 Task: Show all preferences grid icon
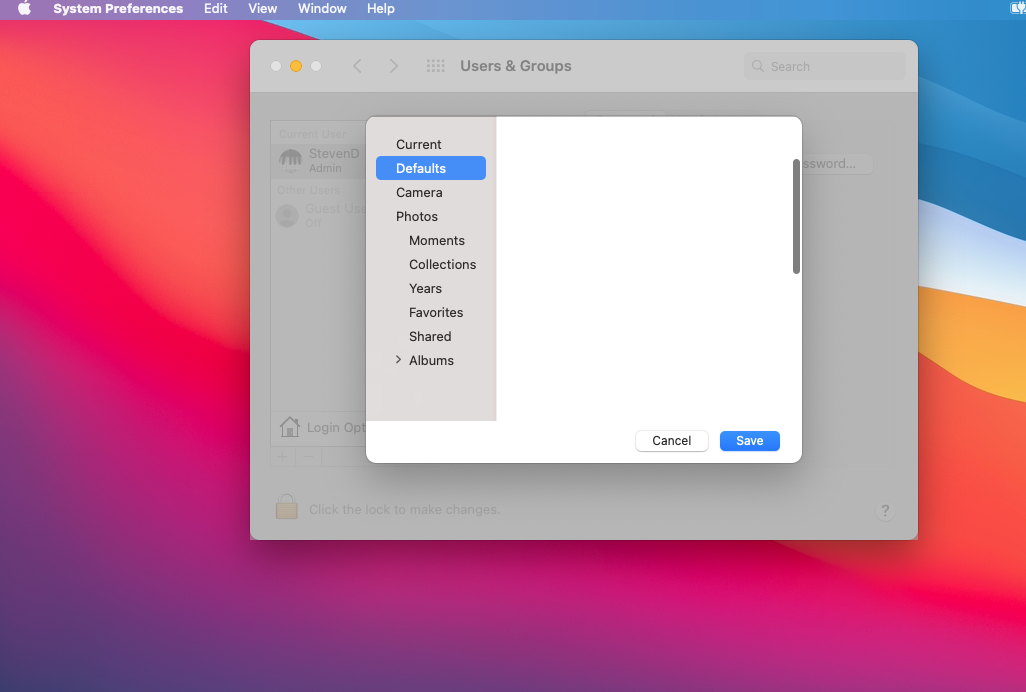click(x=435, y=66)
